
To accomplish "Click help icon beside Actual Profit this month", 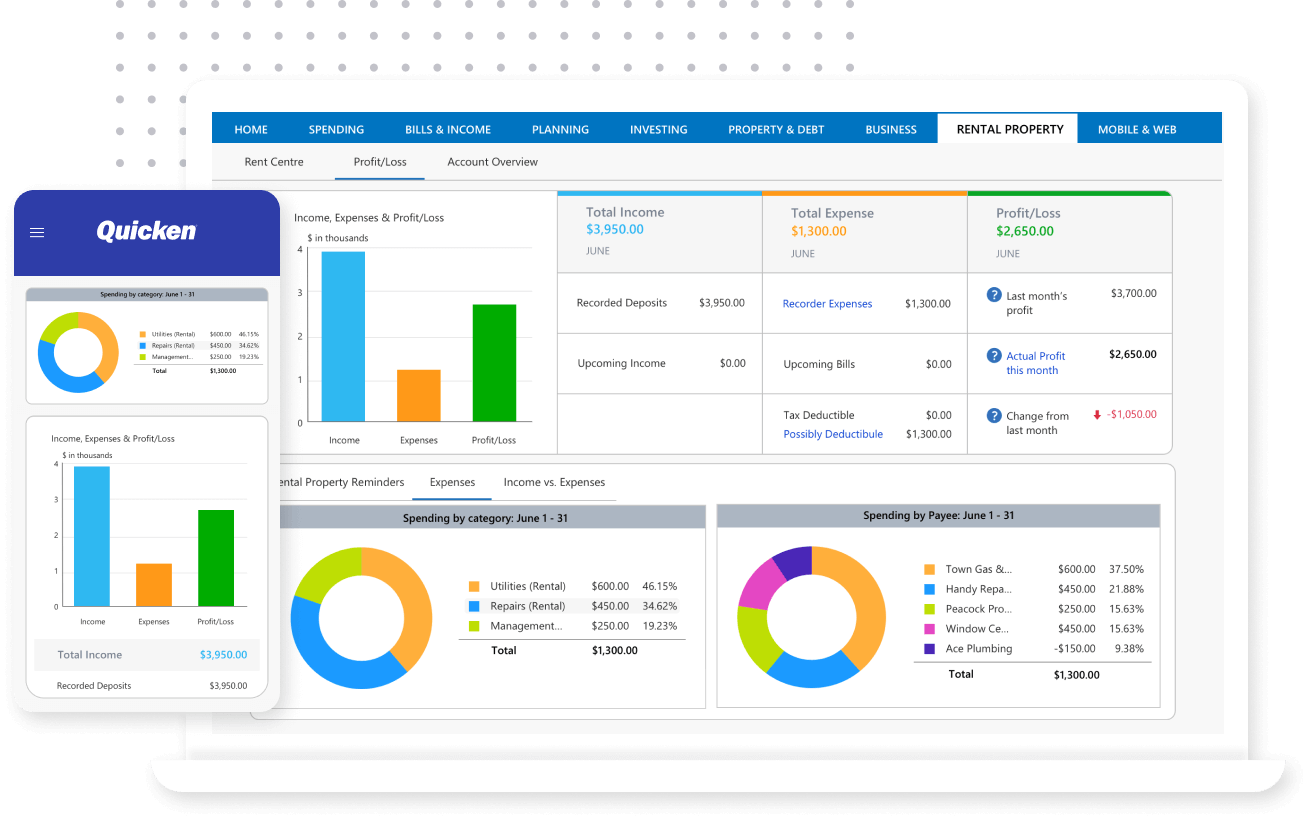I will pos(994,355).
